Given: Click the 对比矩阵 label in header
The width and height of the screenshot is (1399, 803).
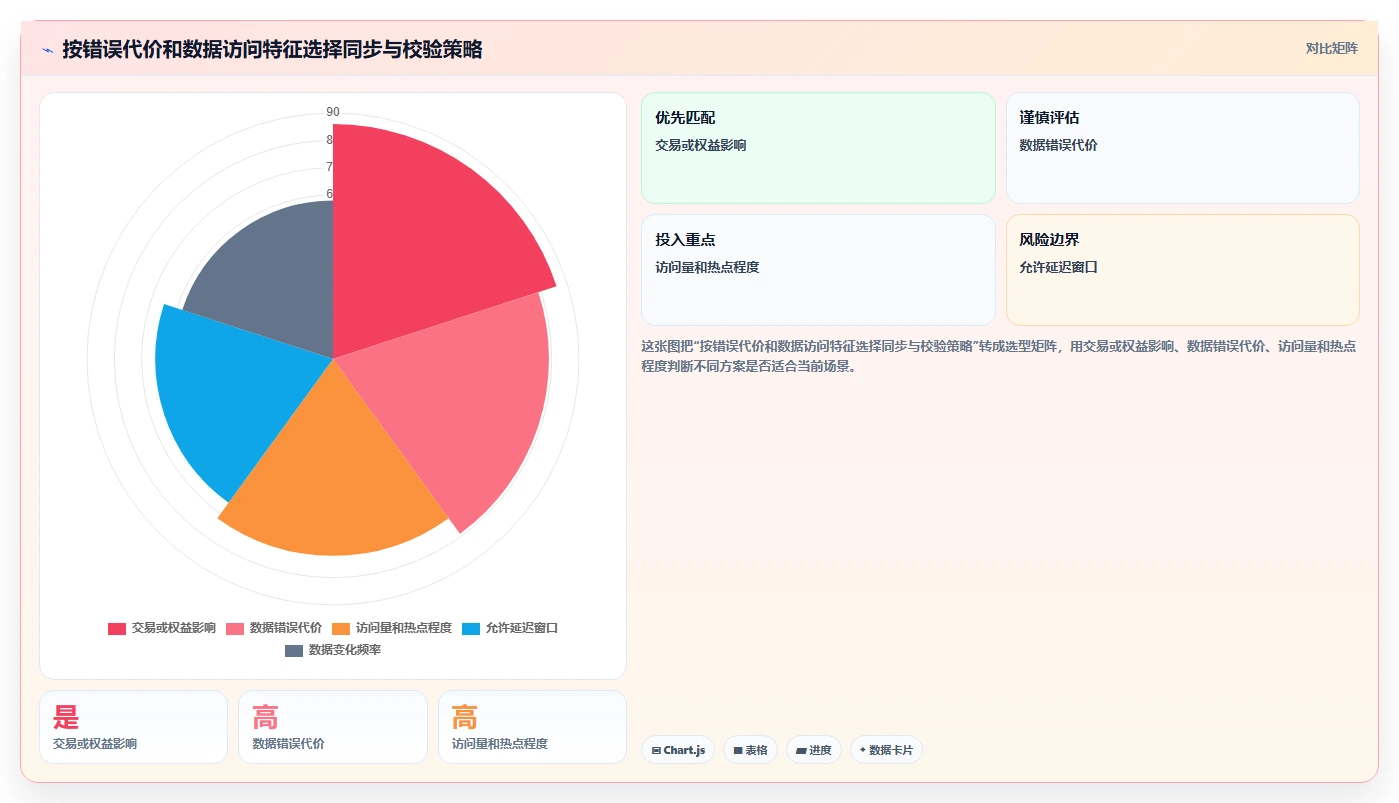Looking at the screenshot, I should point(1331,48).
